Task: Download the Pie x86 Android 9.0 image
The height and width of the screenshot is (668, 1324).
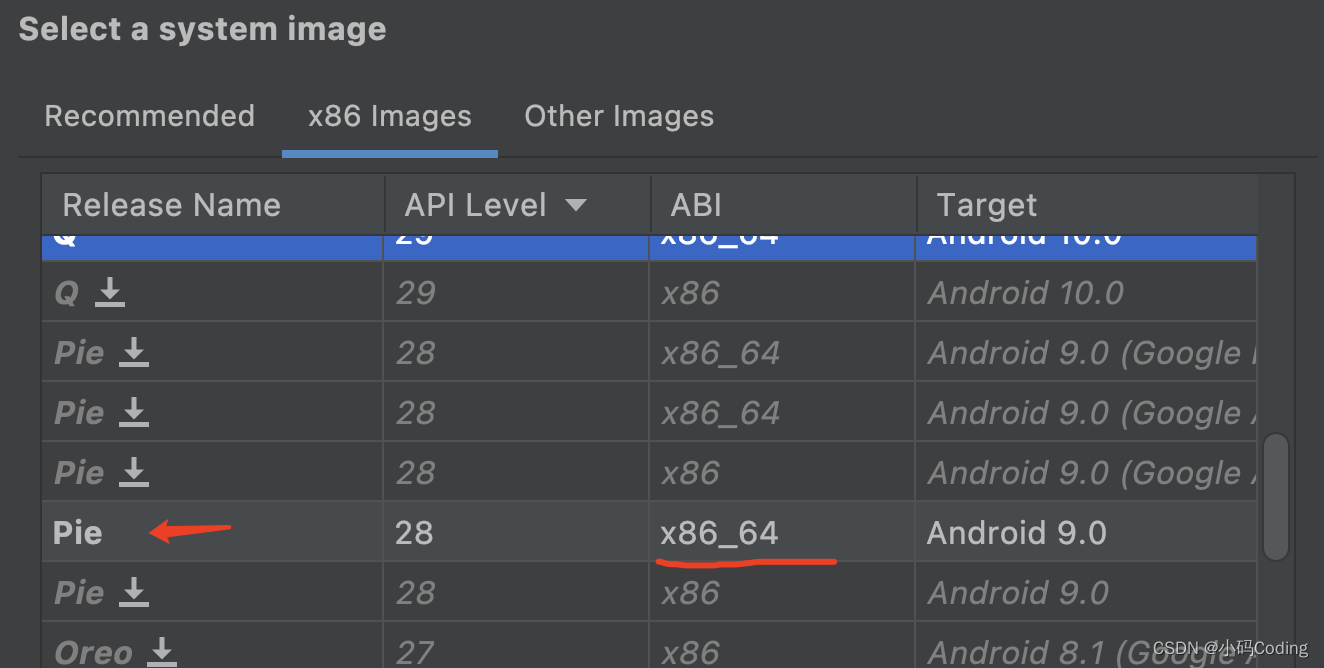Action: 134,593
